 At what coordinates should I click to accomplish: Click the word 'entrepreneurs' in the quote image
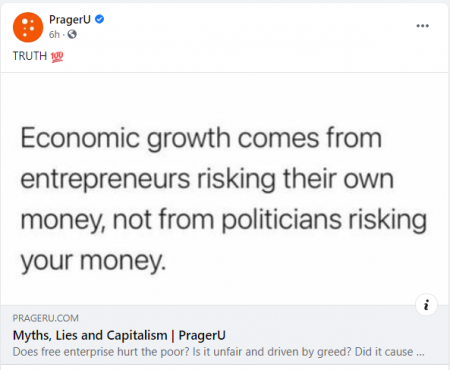click(x=105, y=180)
